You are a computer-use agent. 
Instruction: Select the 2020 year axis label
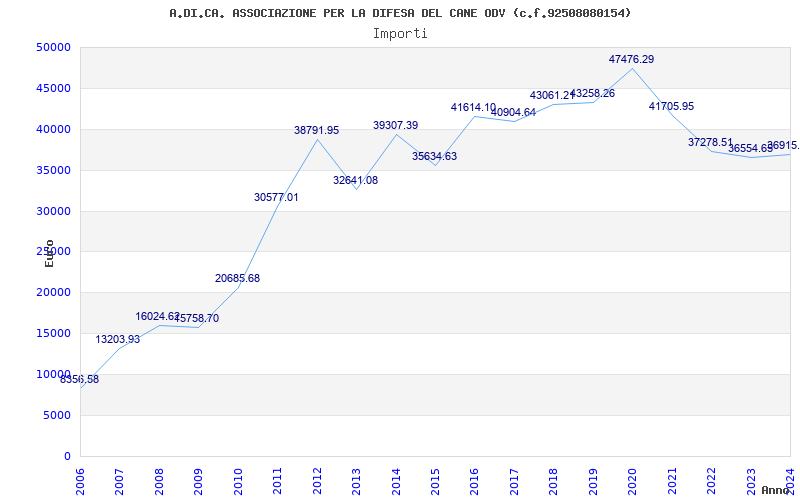pyautogui.click(x=633, y=482)
